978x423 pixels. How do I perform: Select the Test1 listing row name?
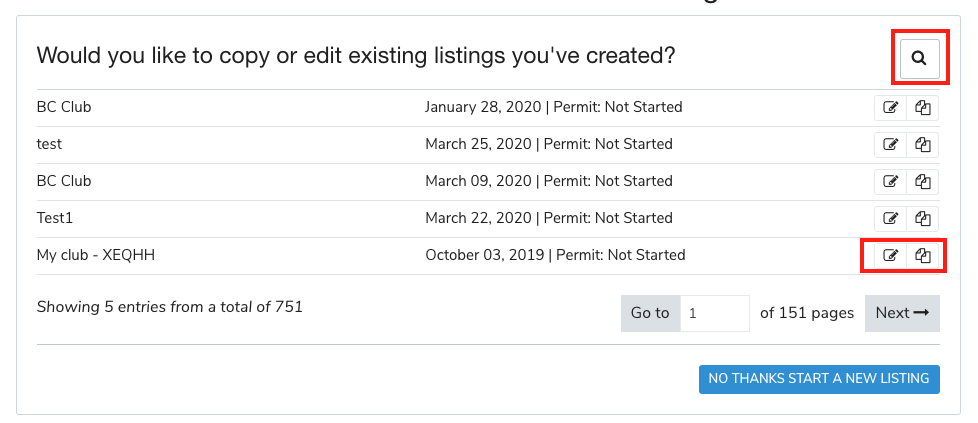[x=56, y=218]
